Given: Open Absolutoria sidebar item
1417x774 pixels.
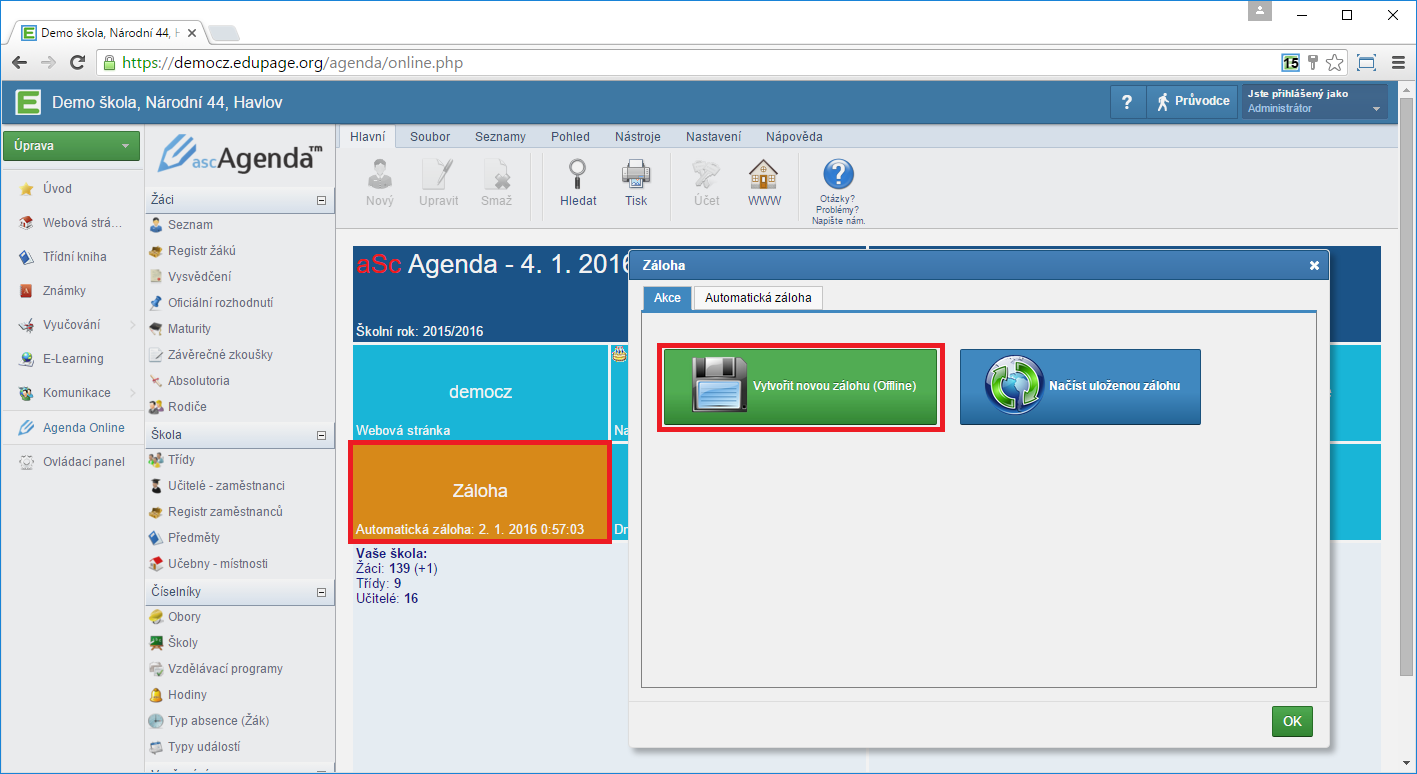Looking at the screenshot, I should point(198,381).
